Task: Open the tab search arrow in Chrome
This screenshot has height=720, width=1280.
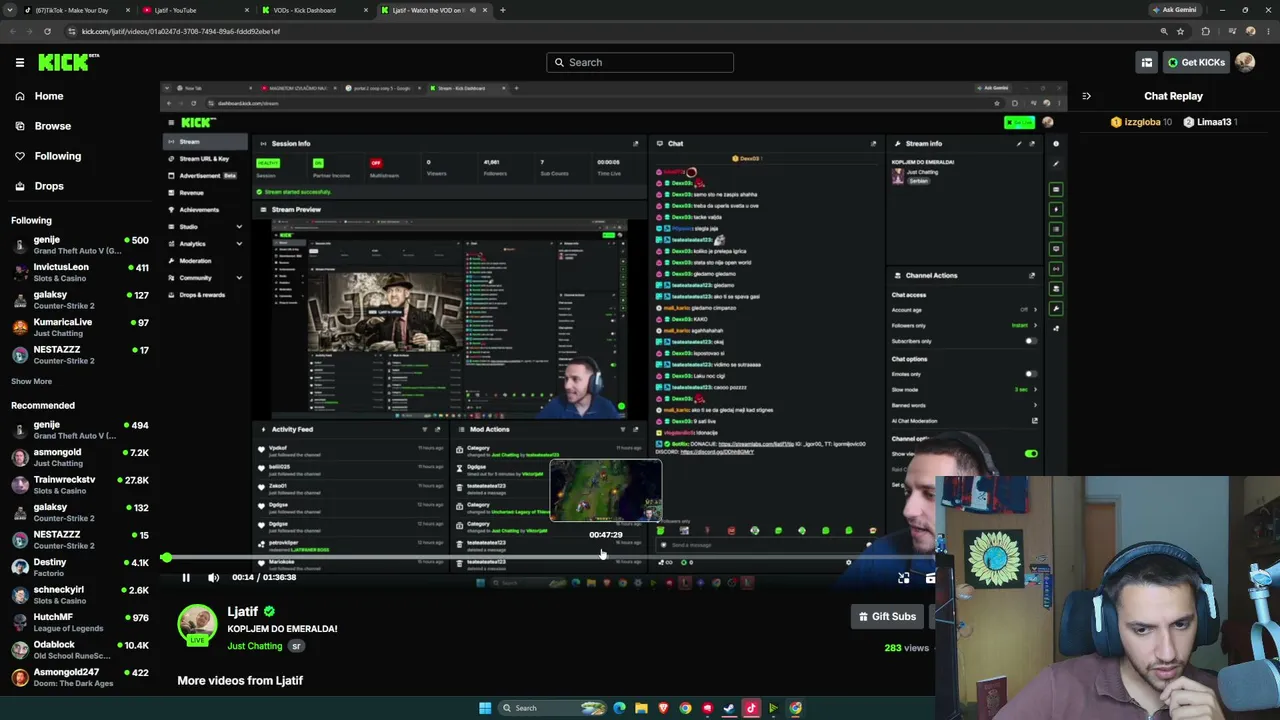Action: tap(8, 10)
